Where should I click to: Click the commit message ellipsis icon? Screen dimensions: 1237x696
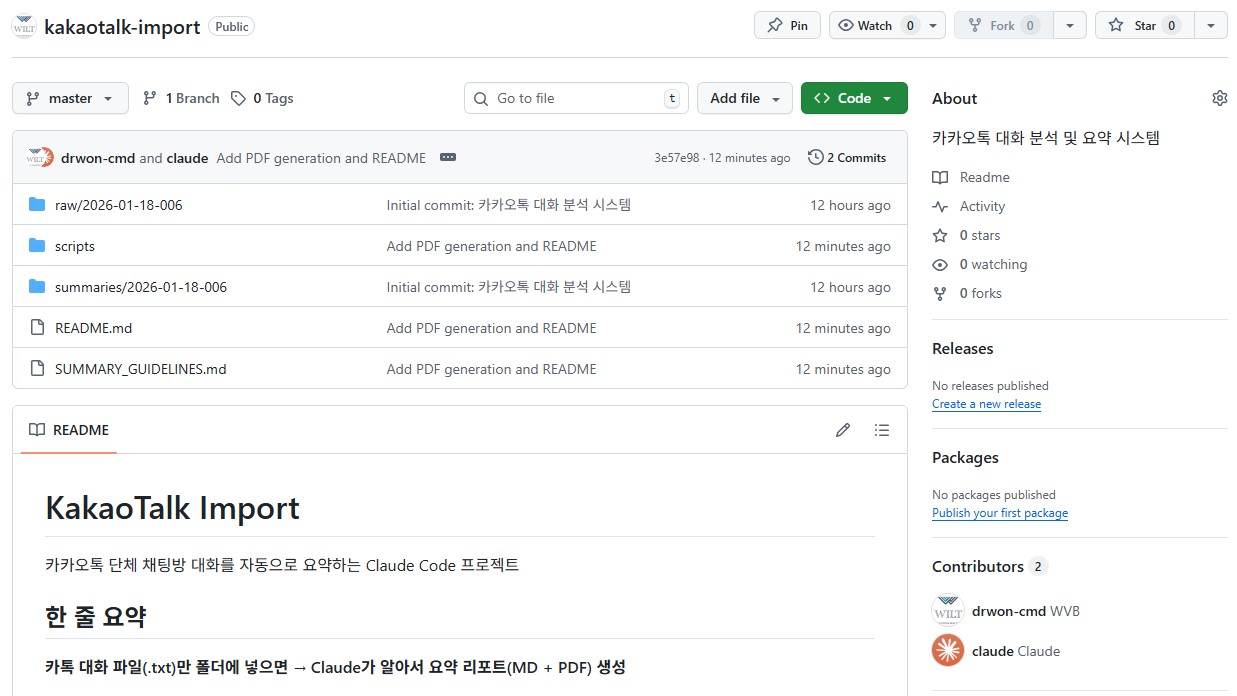tap(448, 158)
